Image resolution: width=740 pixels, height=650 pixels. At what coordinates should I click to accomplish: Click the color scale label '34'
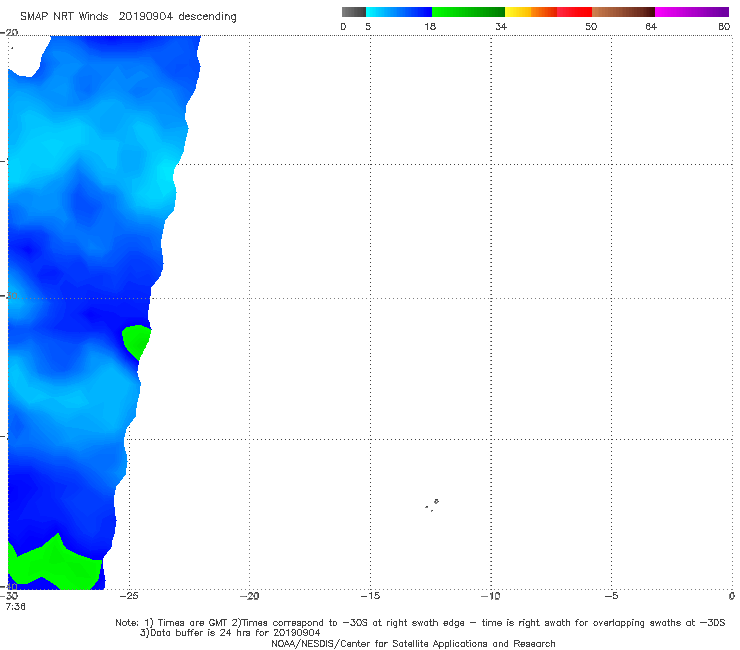click(x=501, y=26)
